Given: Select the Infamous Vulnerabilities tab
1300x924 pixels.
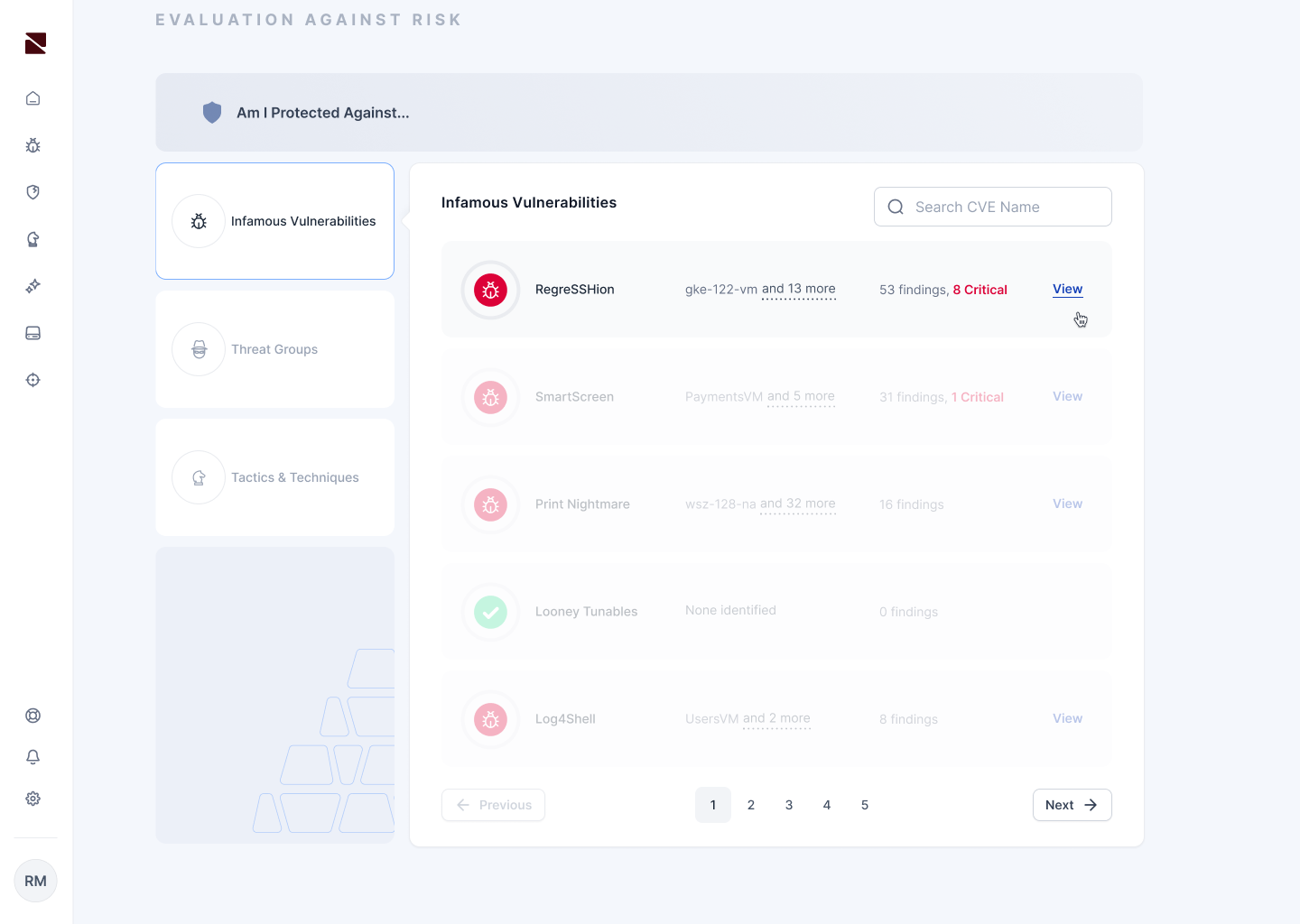Looking at the screenshot, I should tap(274, 221).
